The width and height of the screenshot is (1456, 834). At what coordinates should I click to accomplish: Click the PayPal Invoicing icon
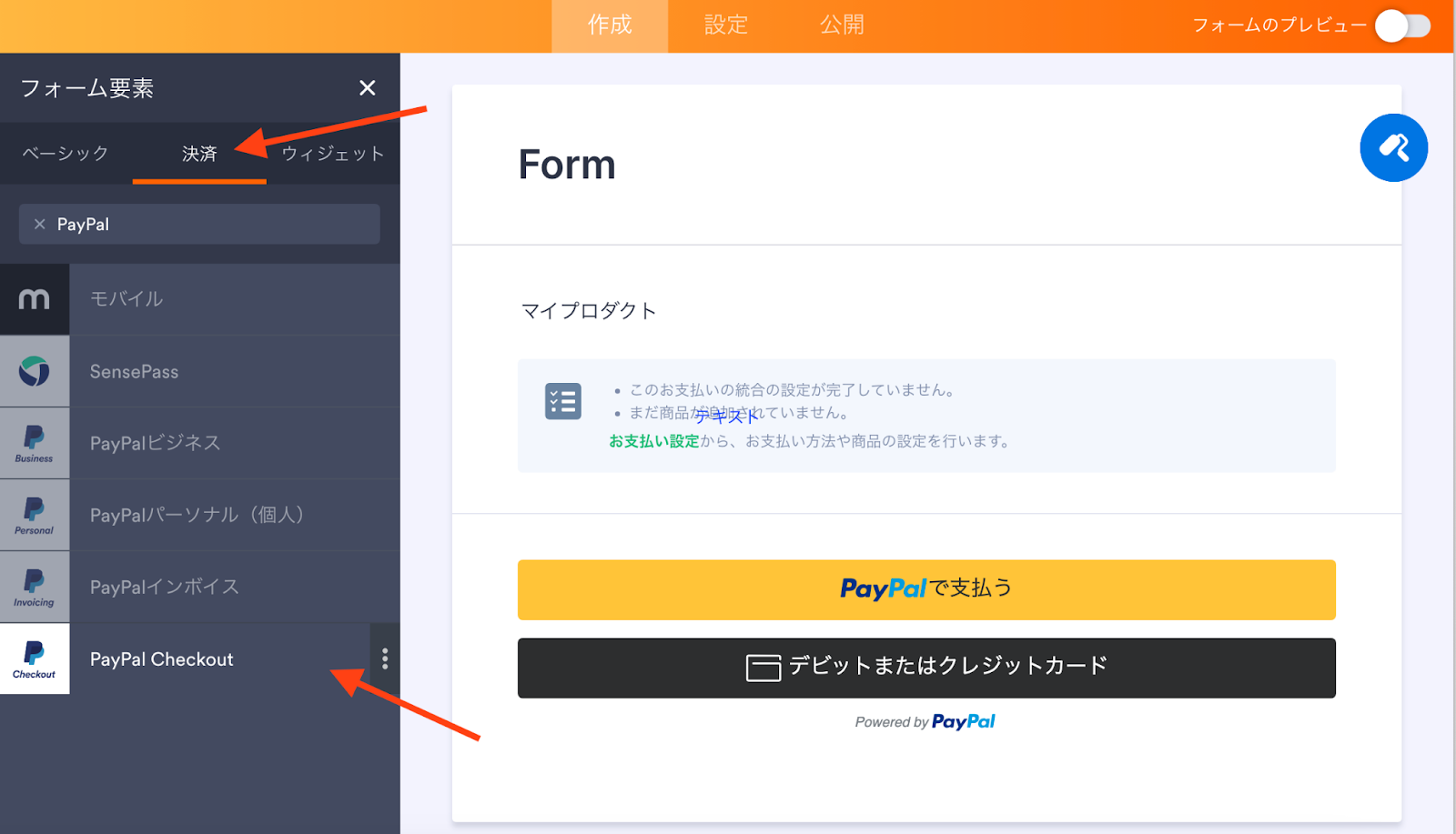point(35,587)
